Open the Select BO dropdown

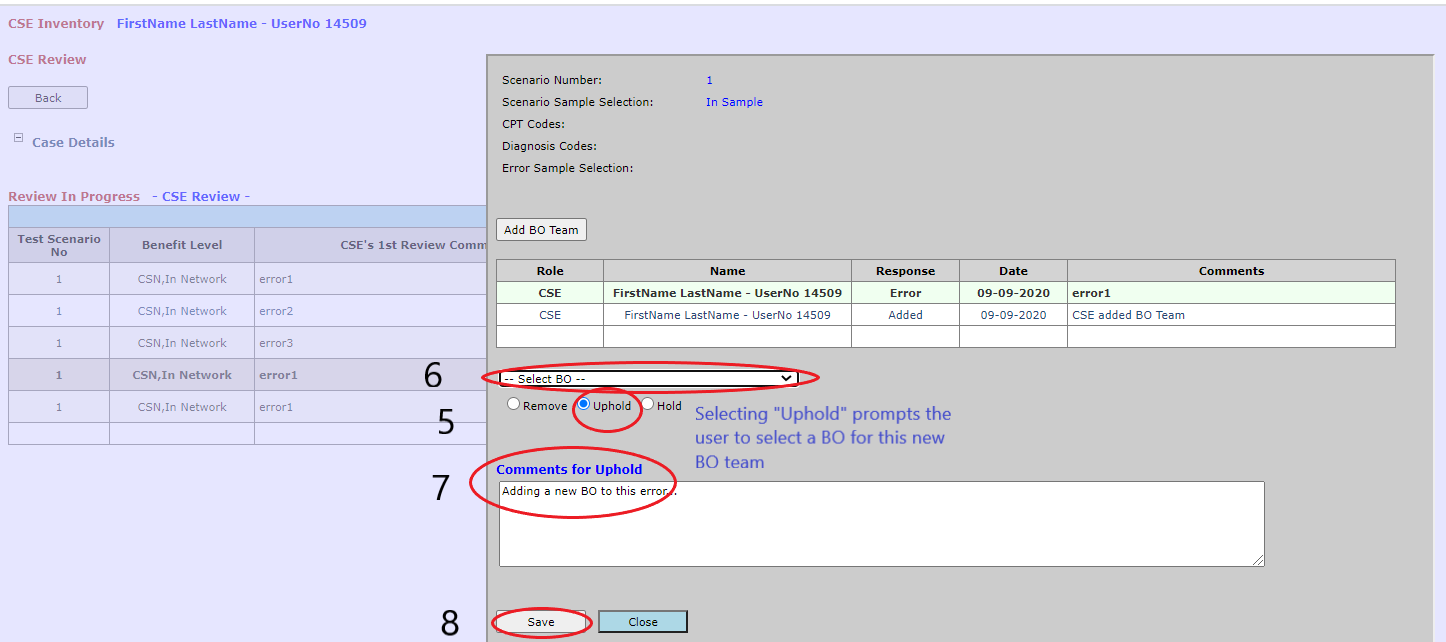tap(649, 379)
